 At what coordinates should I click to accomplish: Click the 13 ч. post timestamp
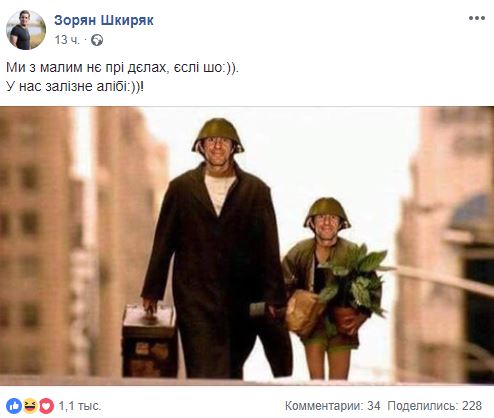click(67, 40)
